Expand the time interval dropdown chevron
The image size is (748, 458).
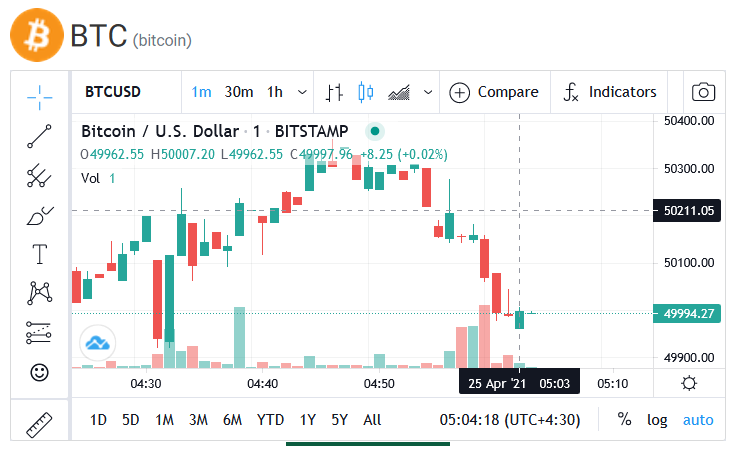(x=302, y=92)
